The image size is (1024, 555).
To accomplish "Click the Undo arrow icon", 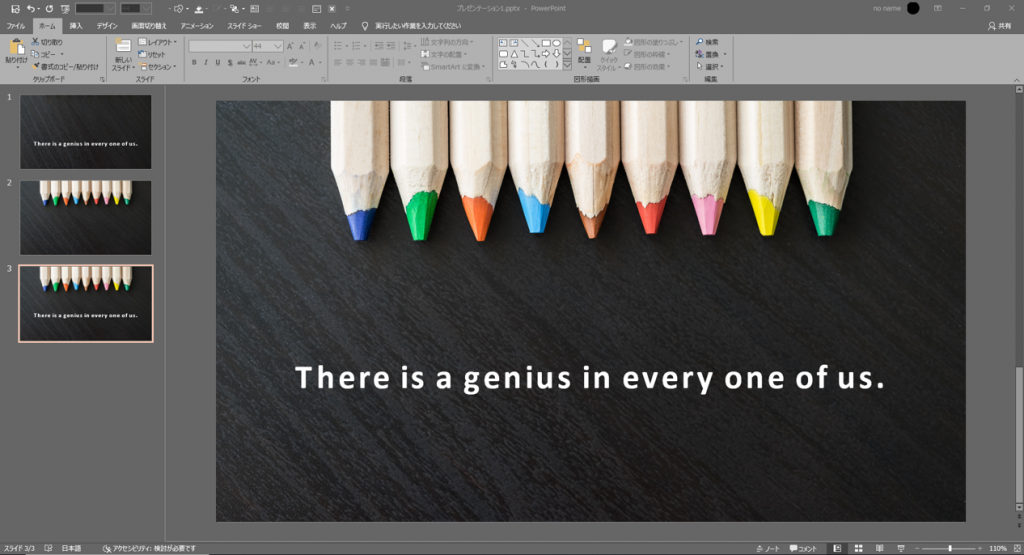I will [x=30, y=8].
